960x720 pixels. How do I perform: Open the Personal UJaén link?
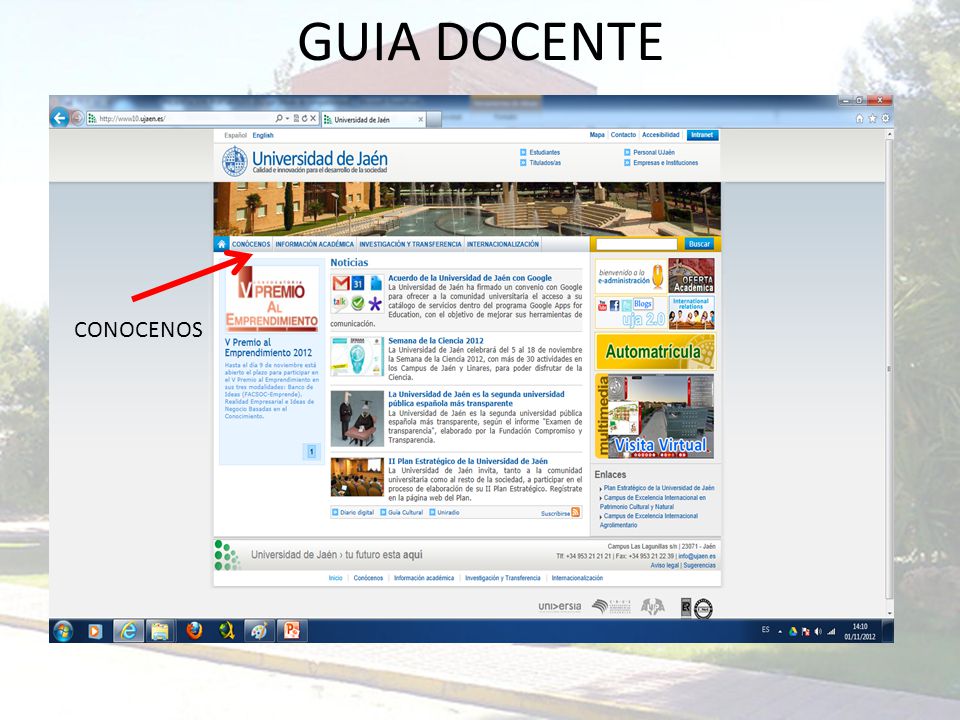point(654,152)
